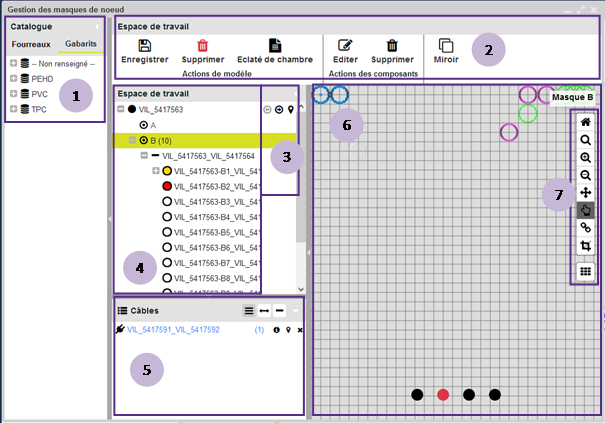Click the home view icon on canvas toolbar
This screenshot has width=605, height=423.
click(x=585, y=123)
